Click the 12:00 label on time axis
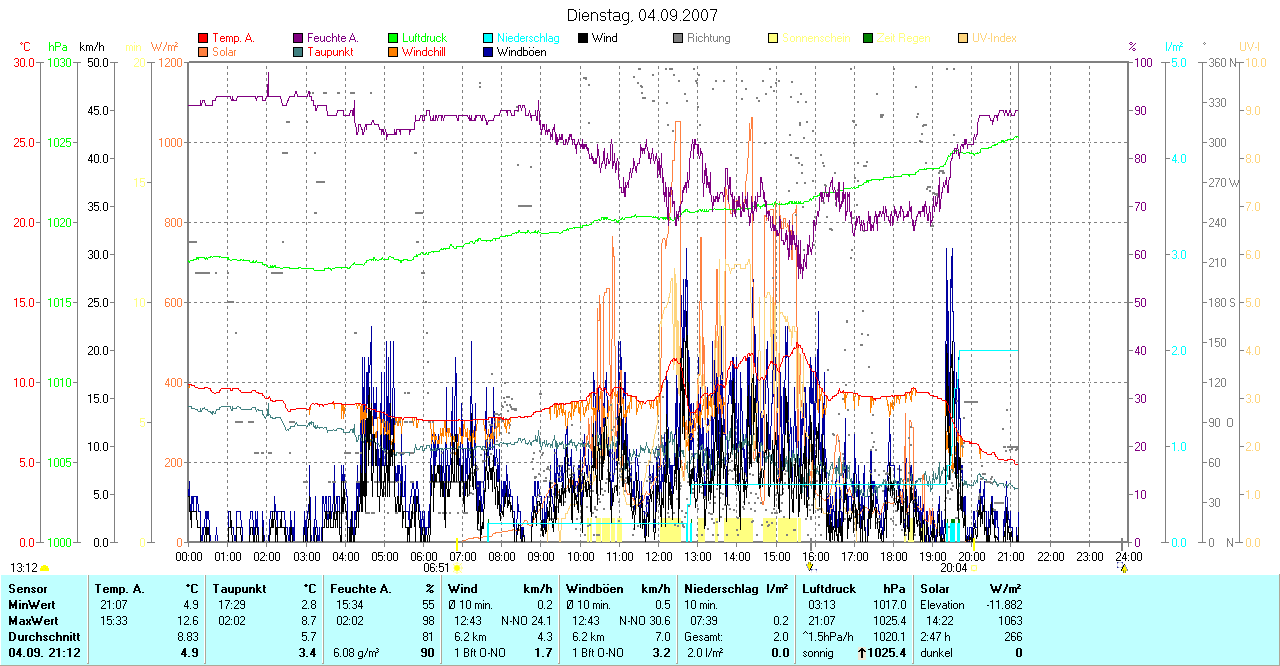 [659, 556]
